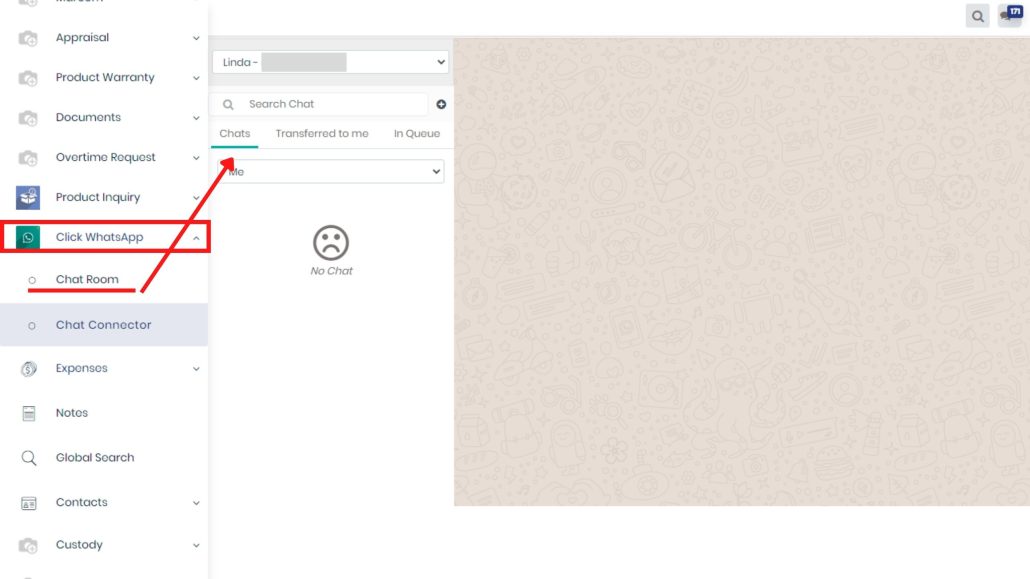Open the Overtime Request menu label

[x=106, y=157]
